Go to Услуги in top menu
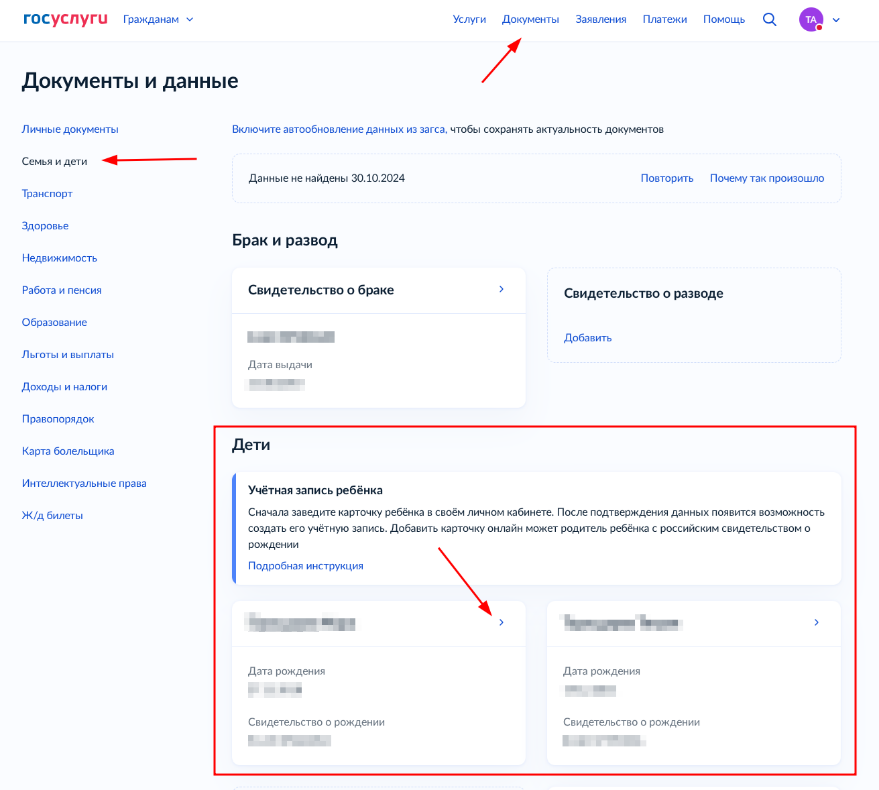The height and width of the screenshot is (790, 879). click(x=469, y=19)
